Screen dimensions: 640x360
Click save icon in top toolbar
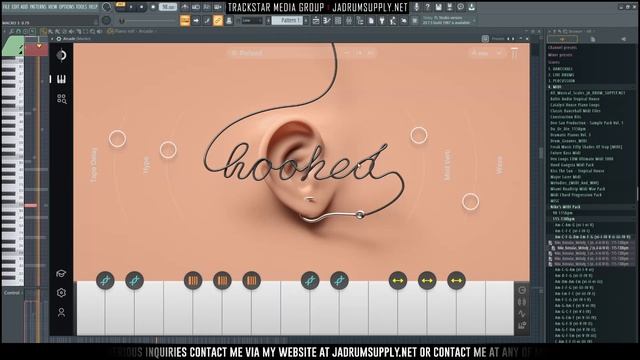[x=438, y=7]
